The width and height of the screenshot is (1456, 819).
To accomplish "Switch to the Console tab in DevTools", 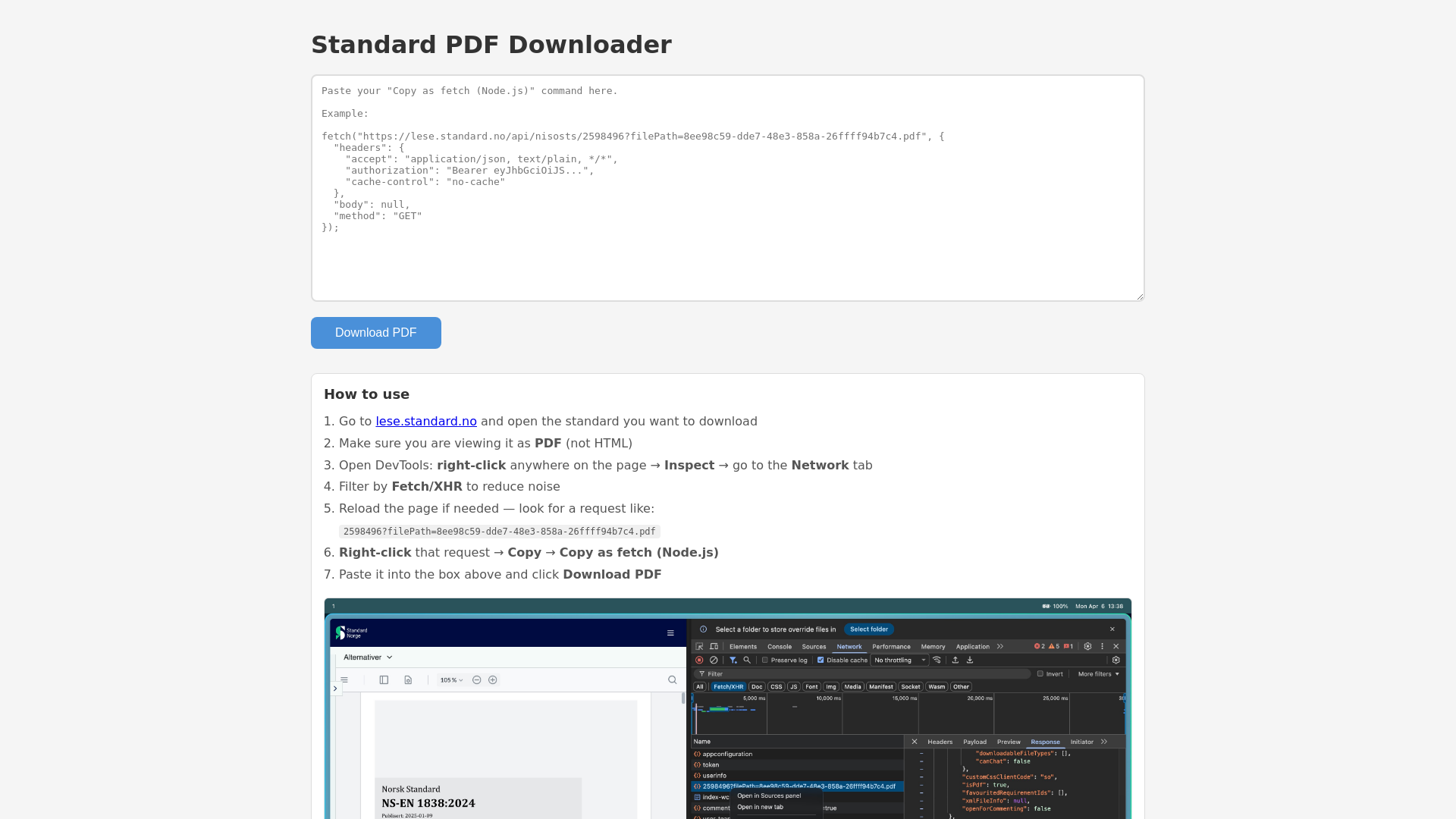I will 780,647.
